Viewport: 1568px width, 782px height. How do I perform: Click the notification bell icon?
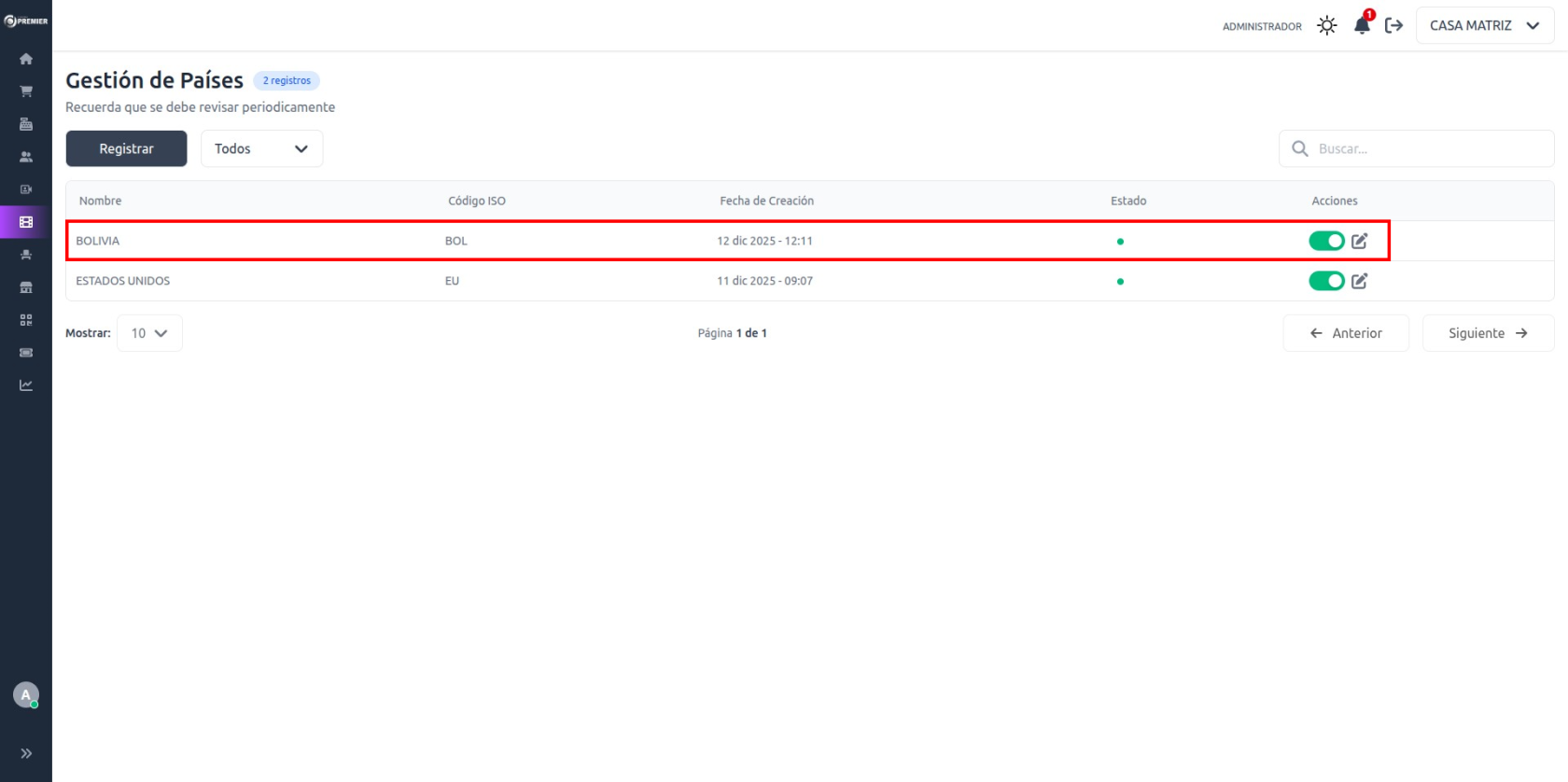click(1362, 26)
